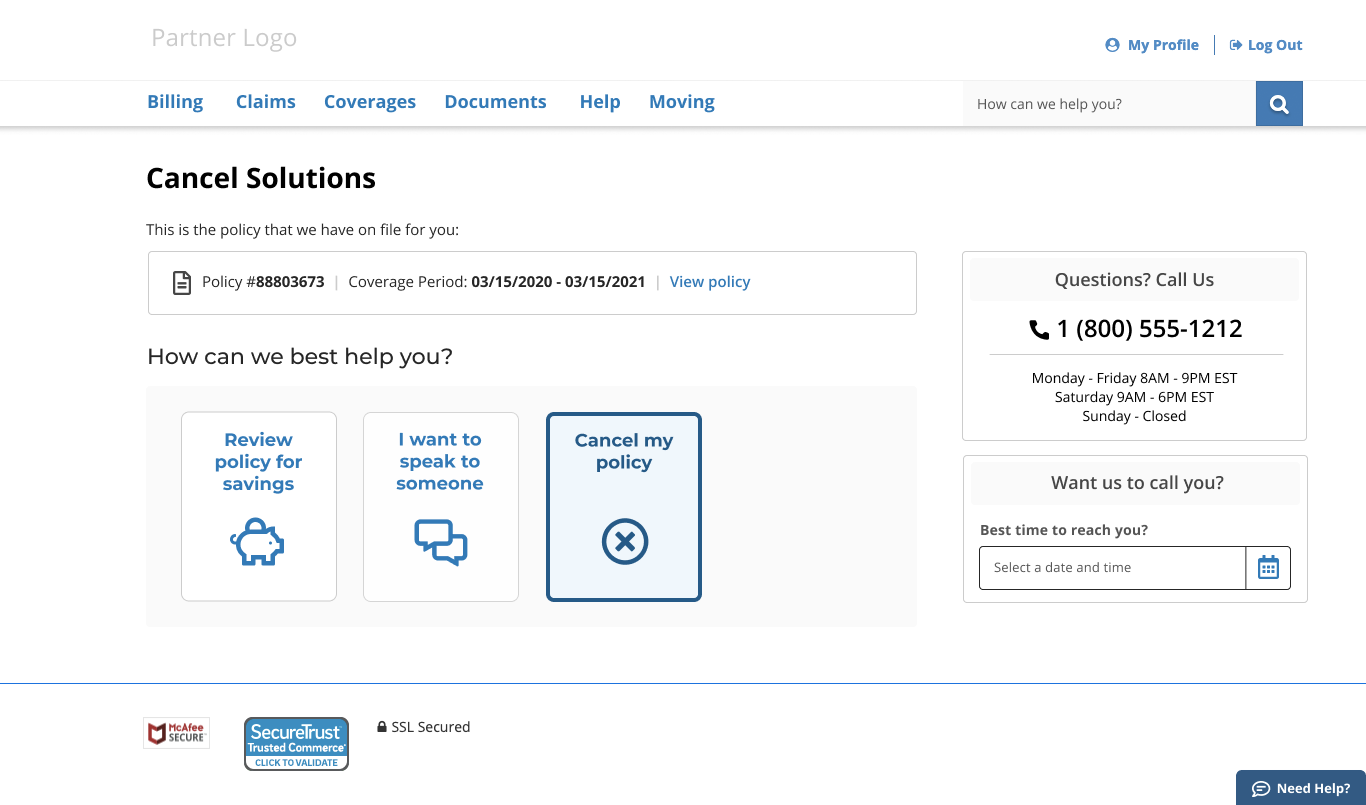1366x805 pixels.
Task: Click the Best time to reach you? label
Action: (x=1064, y=530)
